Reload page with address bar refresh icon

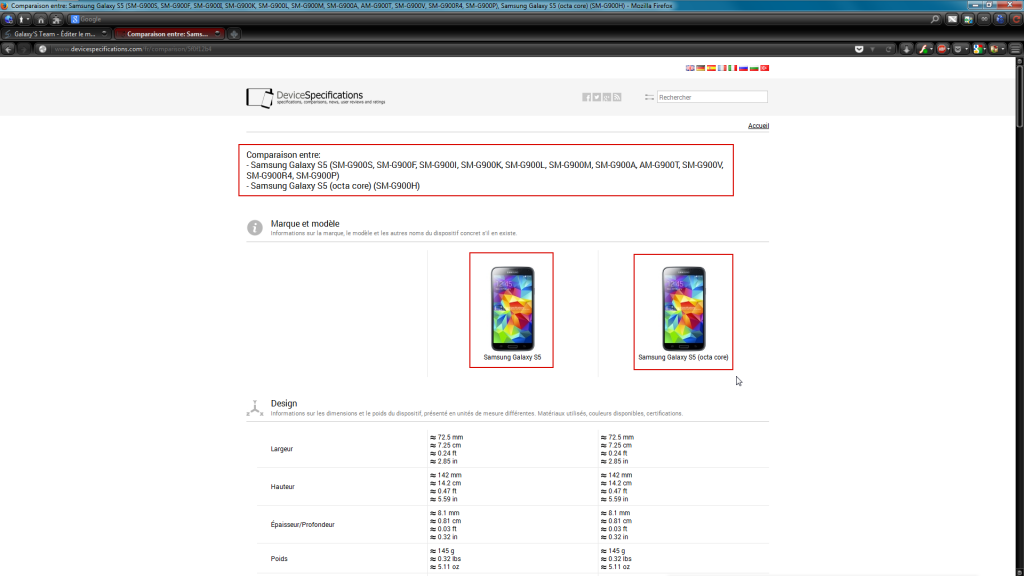(888, 49)
